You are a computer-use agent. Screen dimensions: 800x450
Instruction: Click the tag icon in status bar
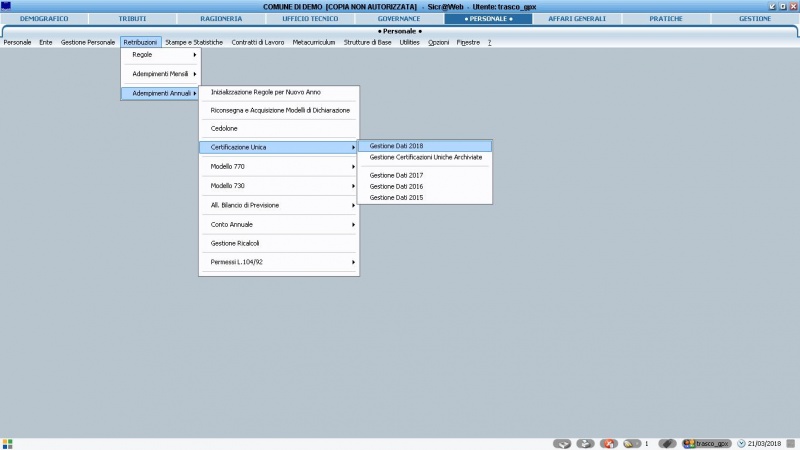667,444
